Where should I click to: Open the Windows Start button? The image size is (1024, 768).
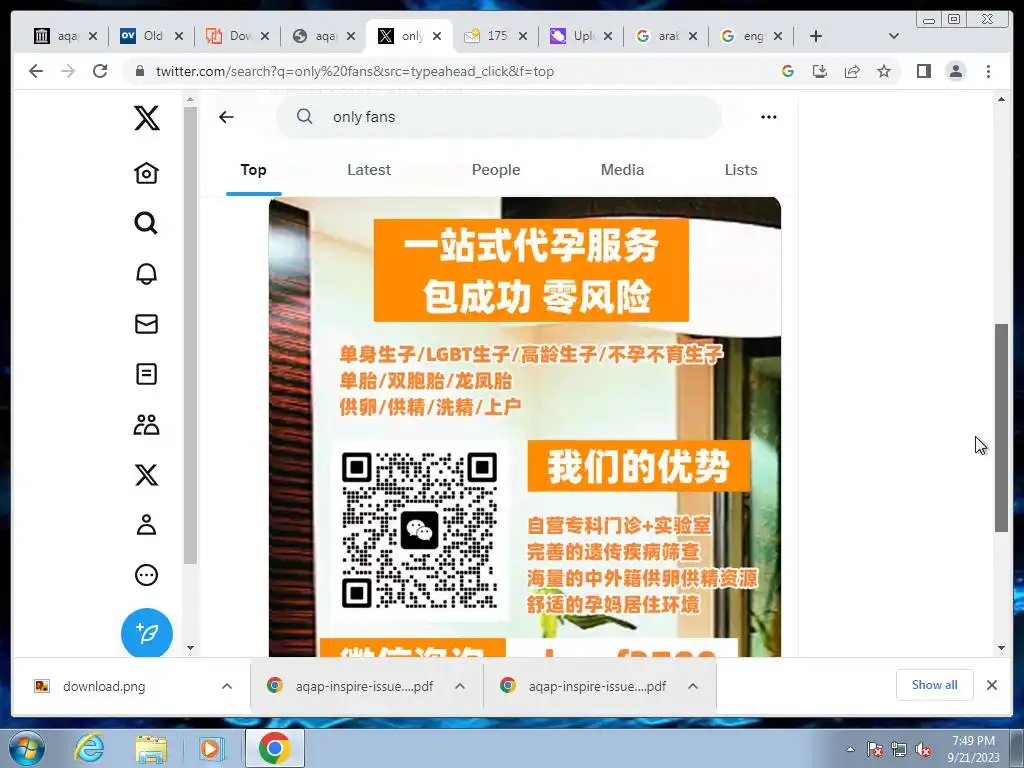27,748
